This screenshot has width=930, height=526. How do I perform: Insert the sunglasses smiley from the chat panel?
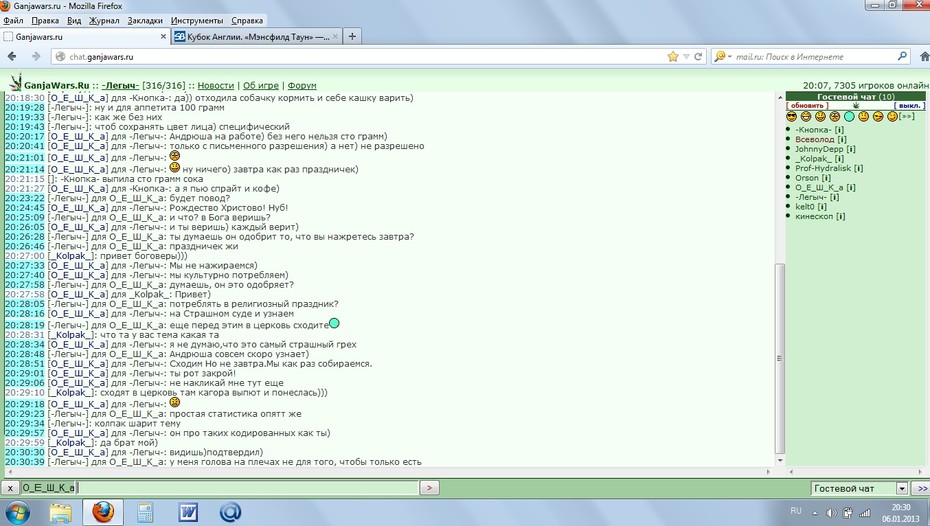pyautogui.click(x=791, y=116)
